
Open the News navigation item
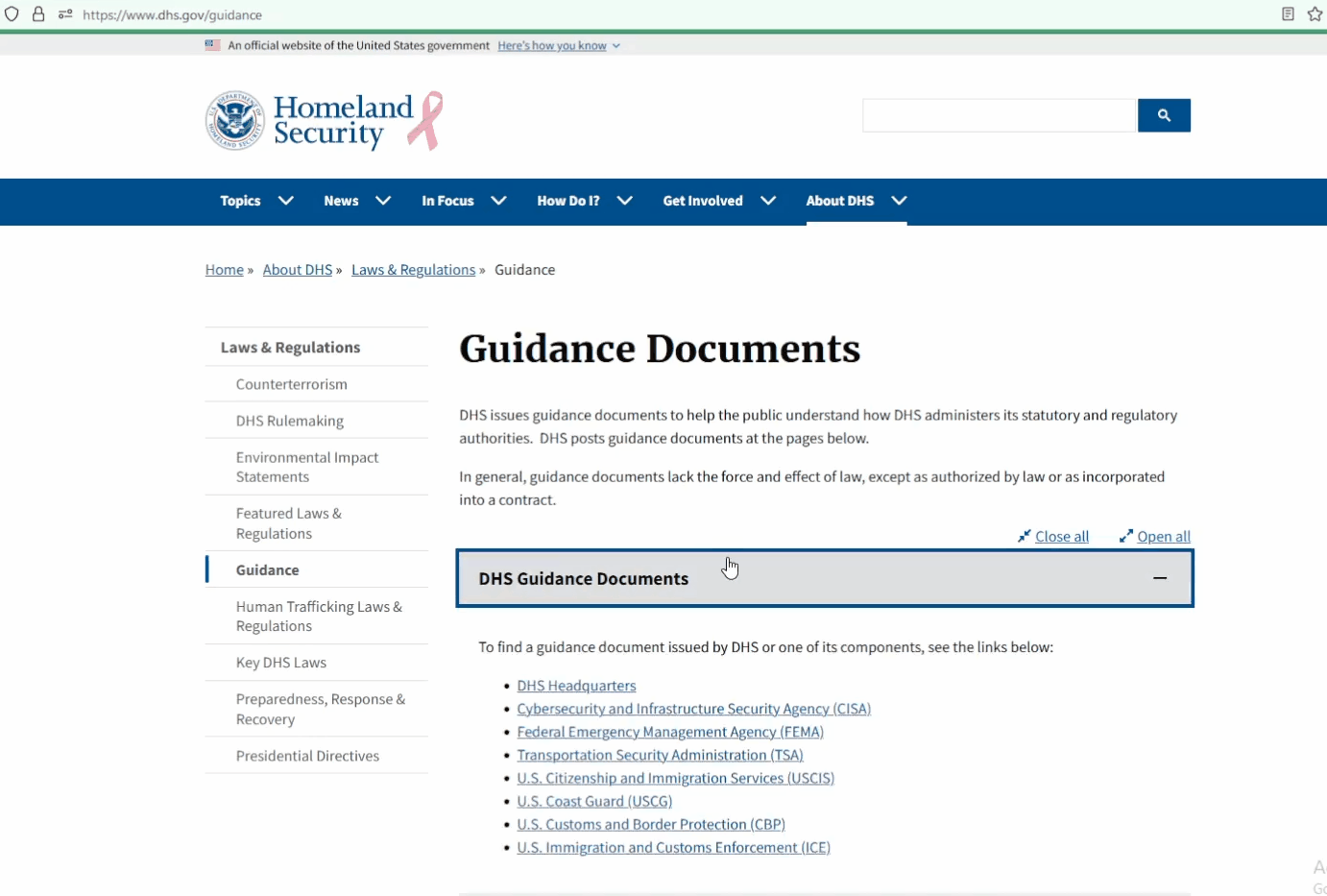(x=341, y=201)
